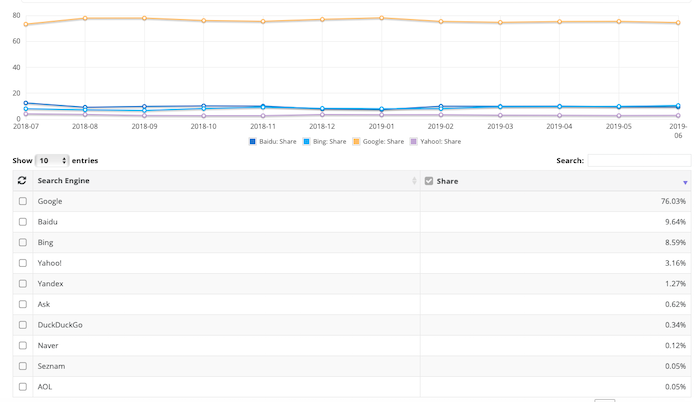Click the refresh icon in table header
700x402 pixels.
22,181
